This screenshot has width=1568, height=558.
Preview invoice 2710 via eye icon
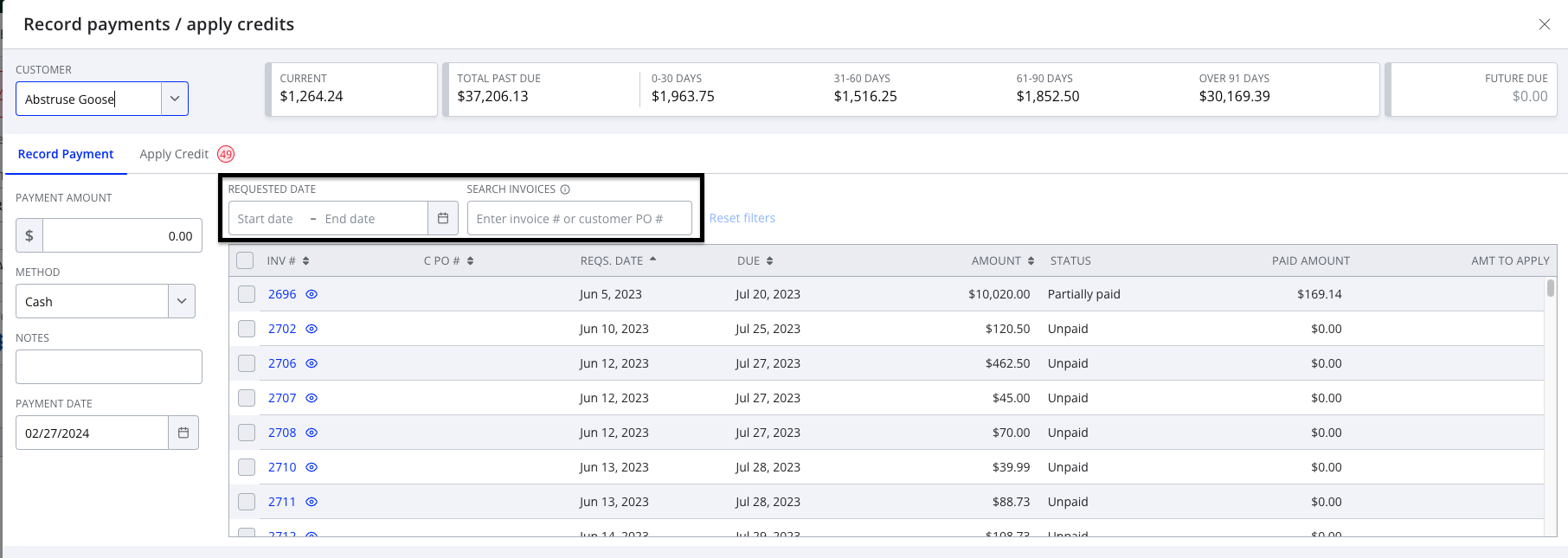tap(312, 467)
